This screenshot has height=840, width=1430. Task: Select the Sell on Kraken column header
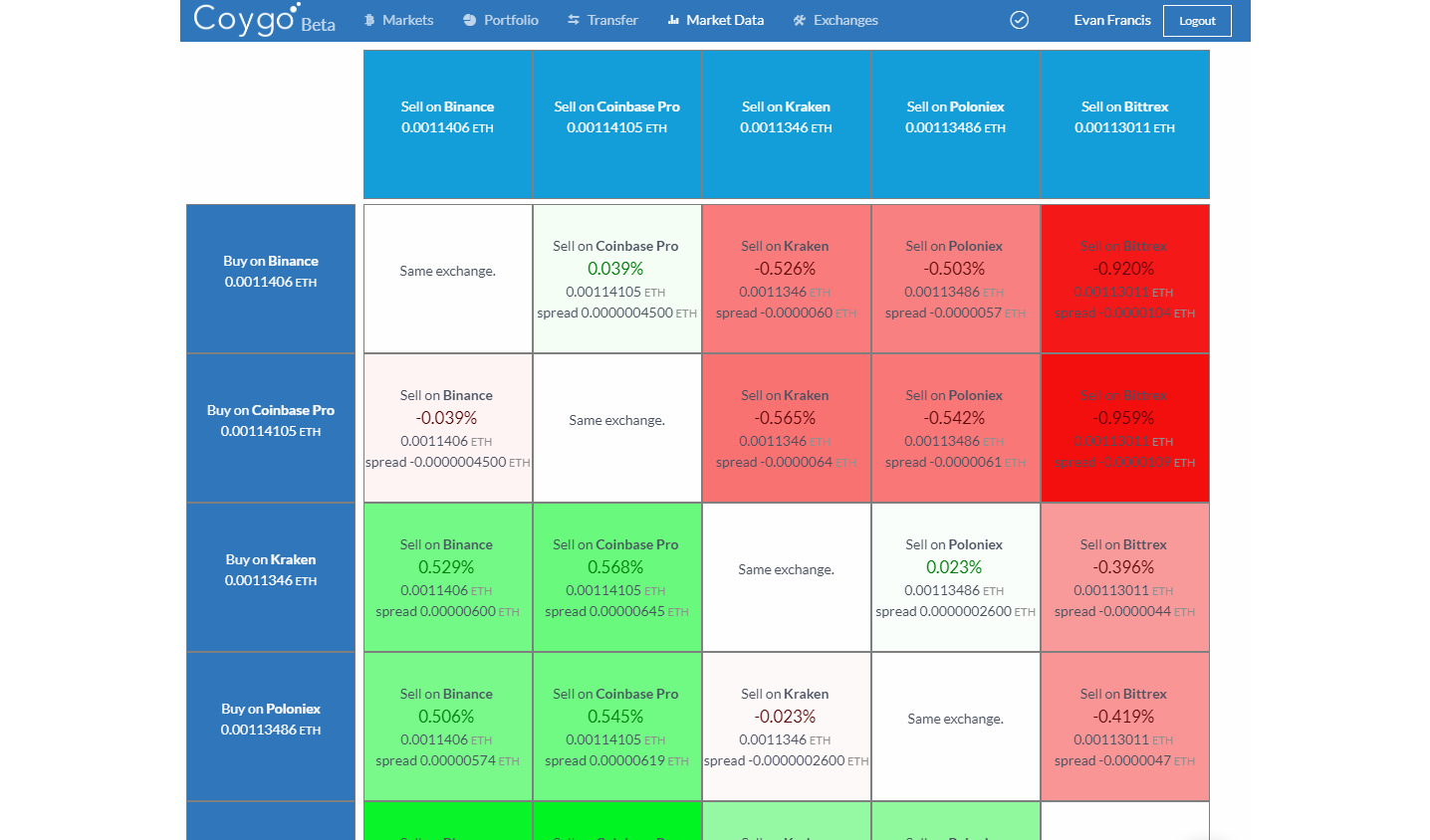787,125
